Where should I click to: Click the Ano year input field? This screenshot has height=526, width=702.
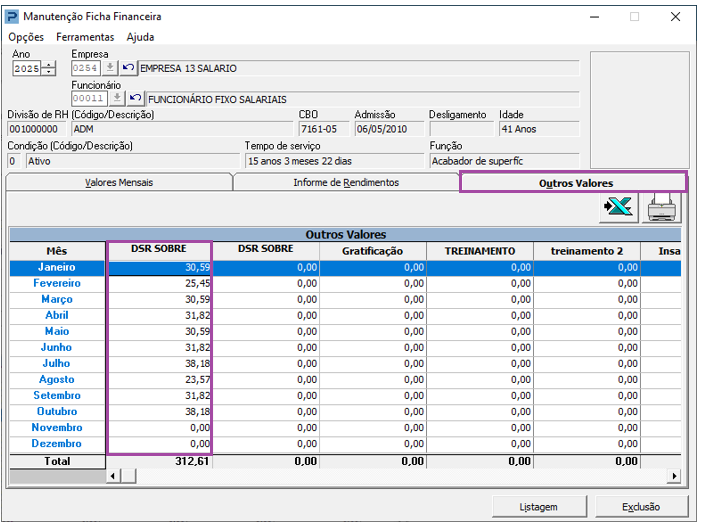tap(27, 69)
